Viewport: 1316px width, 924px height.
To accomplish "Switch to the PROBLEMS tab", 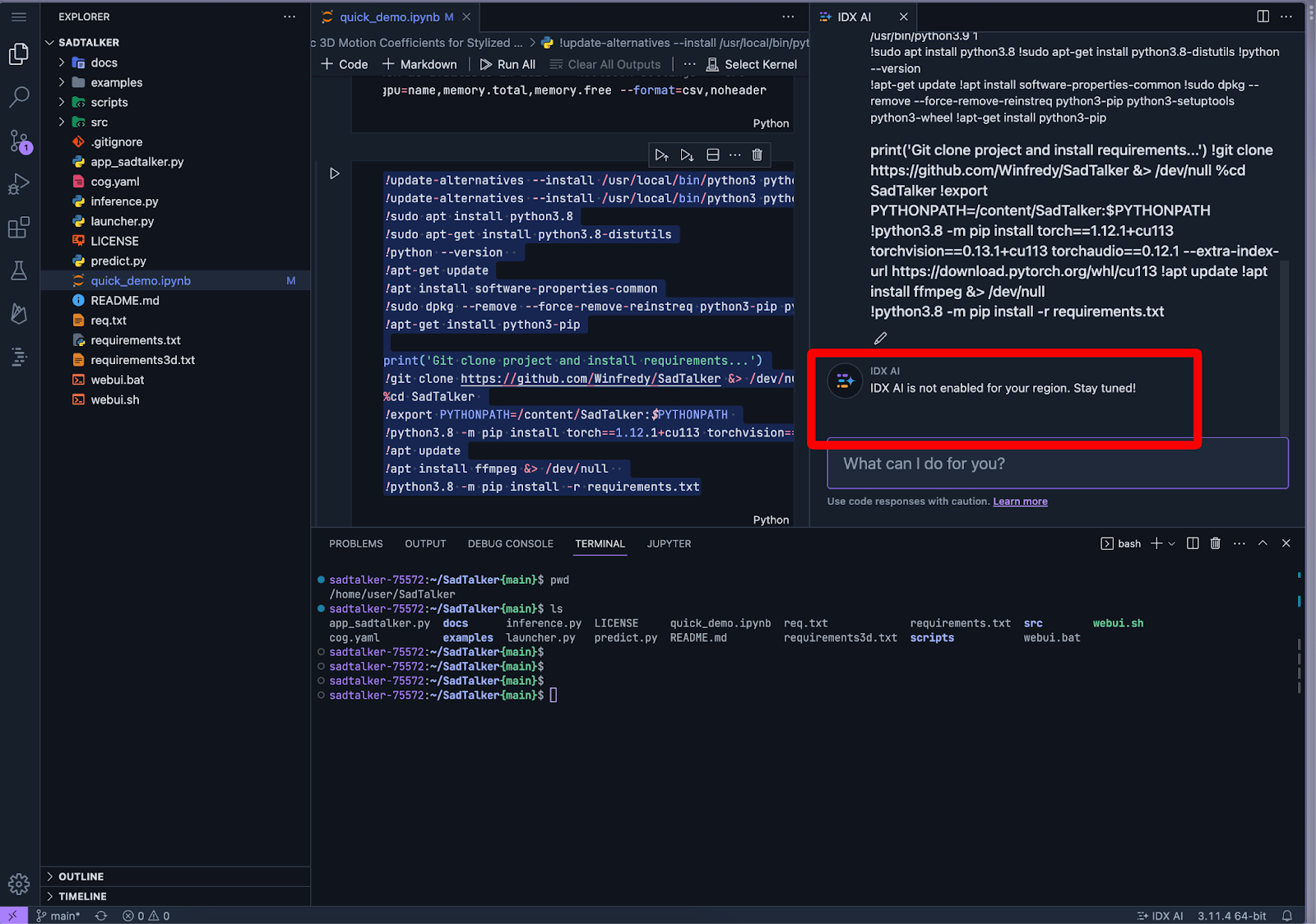I will 356,543.
